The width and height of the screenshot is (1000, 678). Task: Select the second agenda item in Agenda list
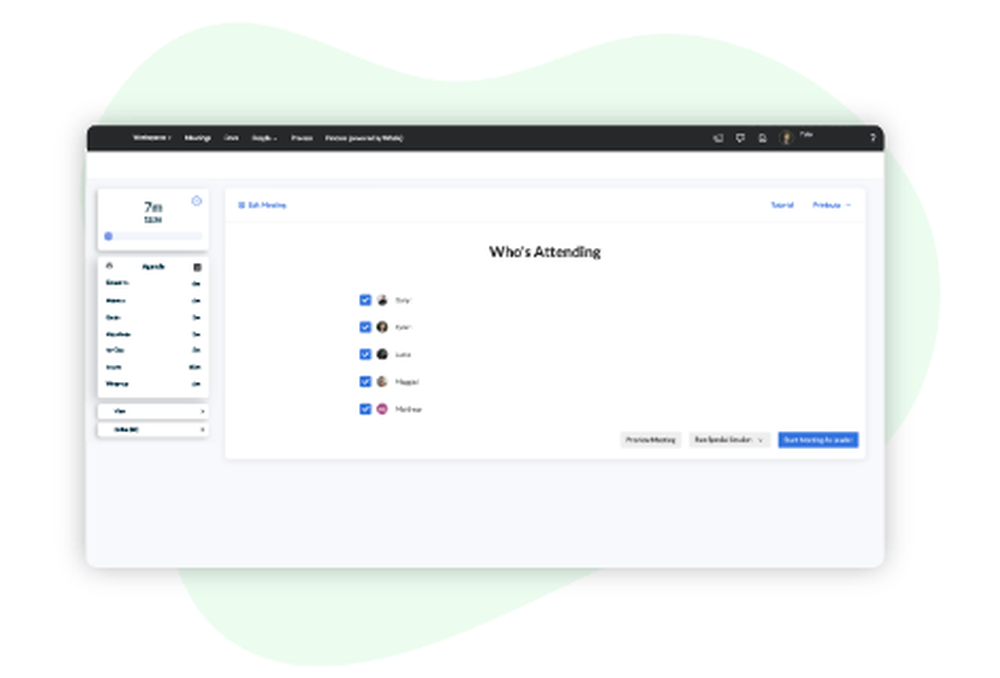click(x=153, y=300)
